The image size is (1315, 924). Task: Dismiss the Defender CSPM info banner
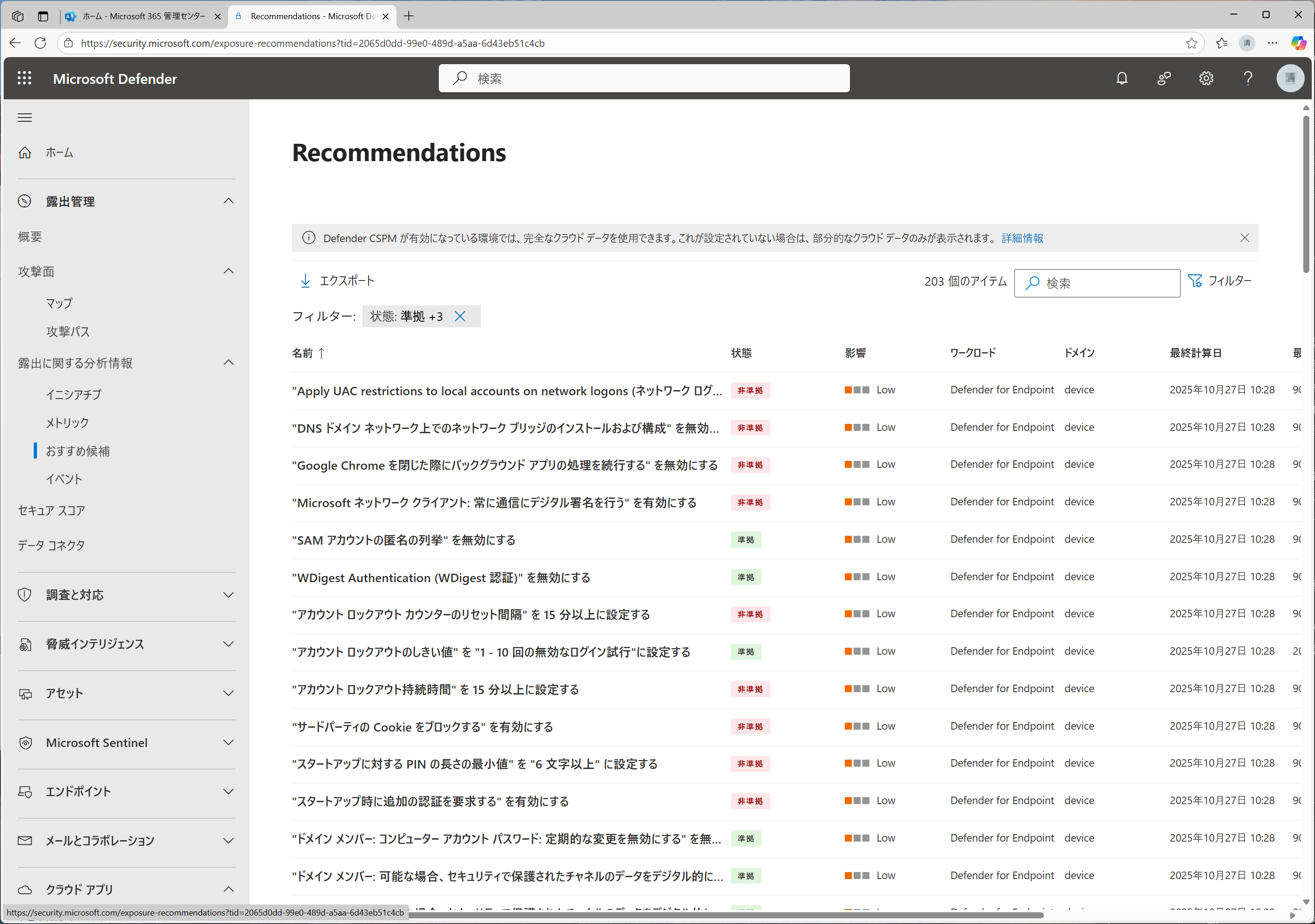pos(1244,238)
